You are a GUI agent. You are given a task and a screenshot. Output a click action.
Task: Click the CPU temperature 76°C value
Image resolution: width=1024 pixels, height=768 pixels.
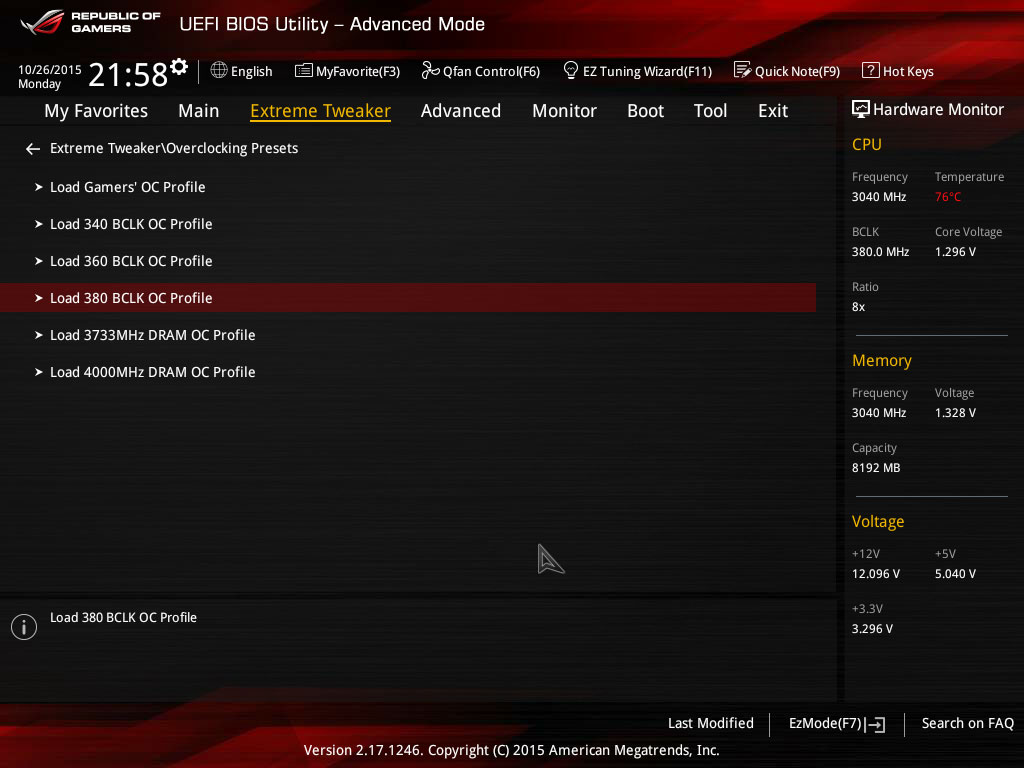[x=948, y=197]
